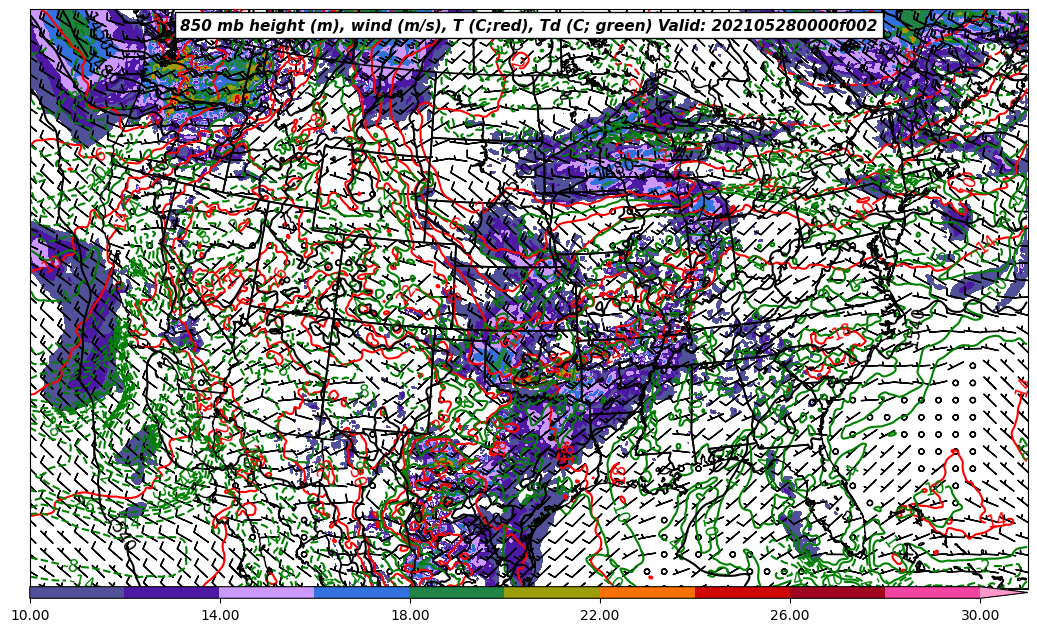Viewport: 1037px width, 632px height.
Task: Pick the slate-blue 10–12 colorbar segment
Action: tap(77, 592)
